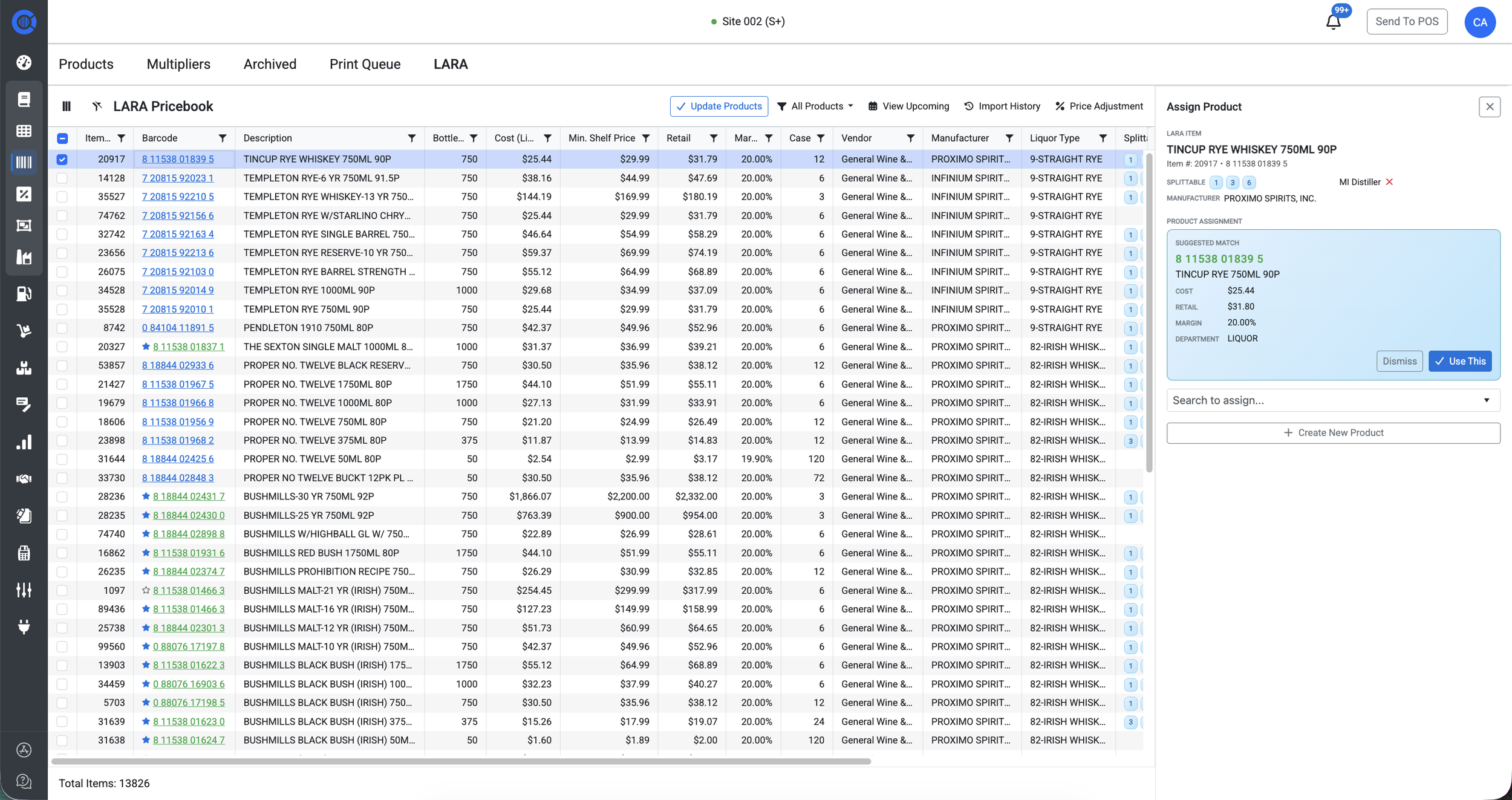Open the stacked boxes inventory sidebar icon

coord(24,368)
